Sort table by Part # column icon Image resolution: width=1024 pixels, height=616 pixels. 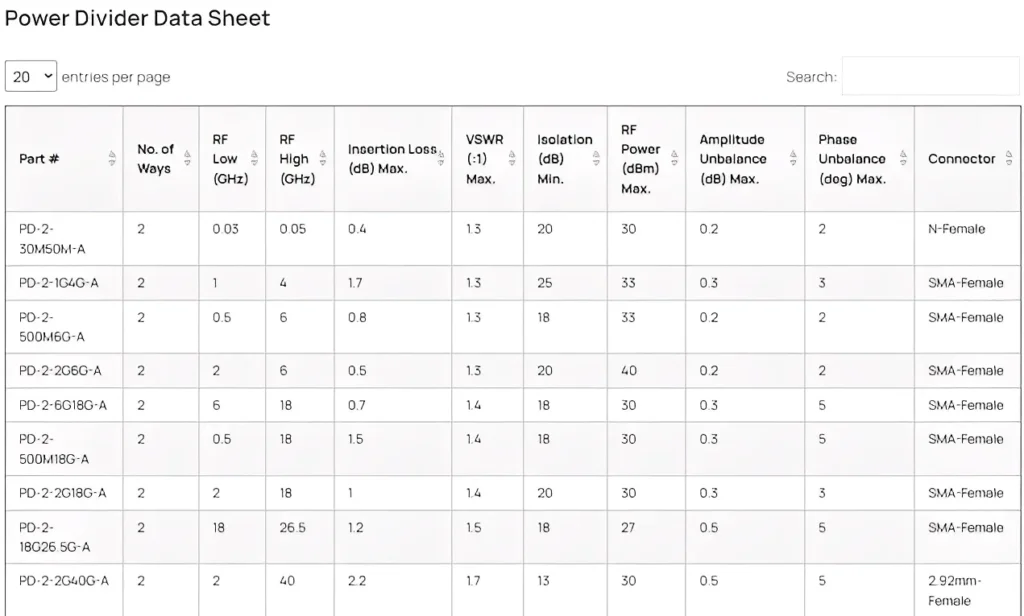coord(112,159)
